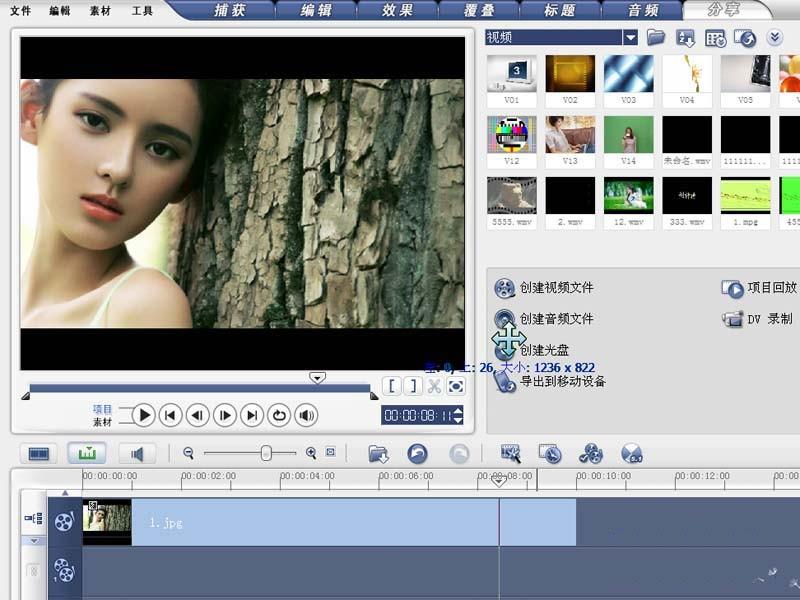Click the scissors clip cut icon
Image resolution: width=800 pixels, height=600 pixels.
[x=434, y=387]
